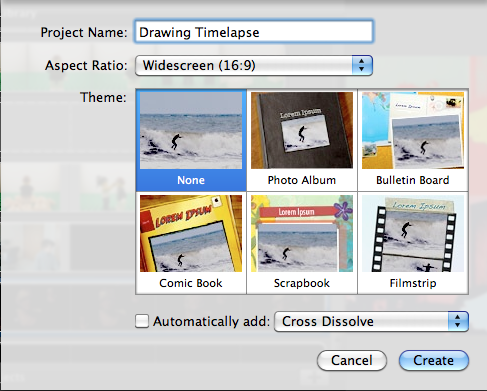
Task: Click into the Project Name text field
Action: pos(254,32)
